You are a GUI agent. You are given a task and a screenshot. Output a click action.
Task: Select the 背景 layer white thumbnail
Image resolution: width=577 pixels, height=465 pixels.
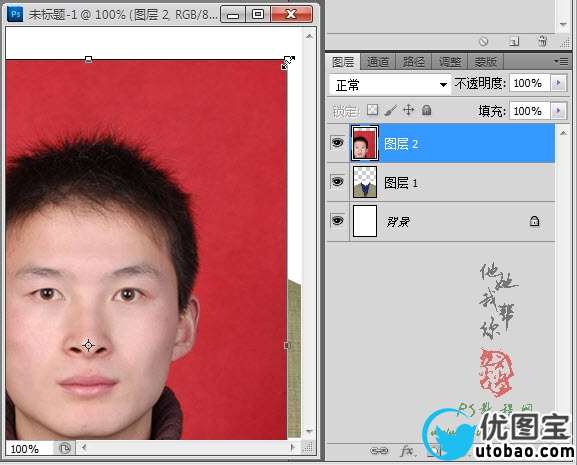(x=365, y=221)
